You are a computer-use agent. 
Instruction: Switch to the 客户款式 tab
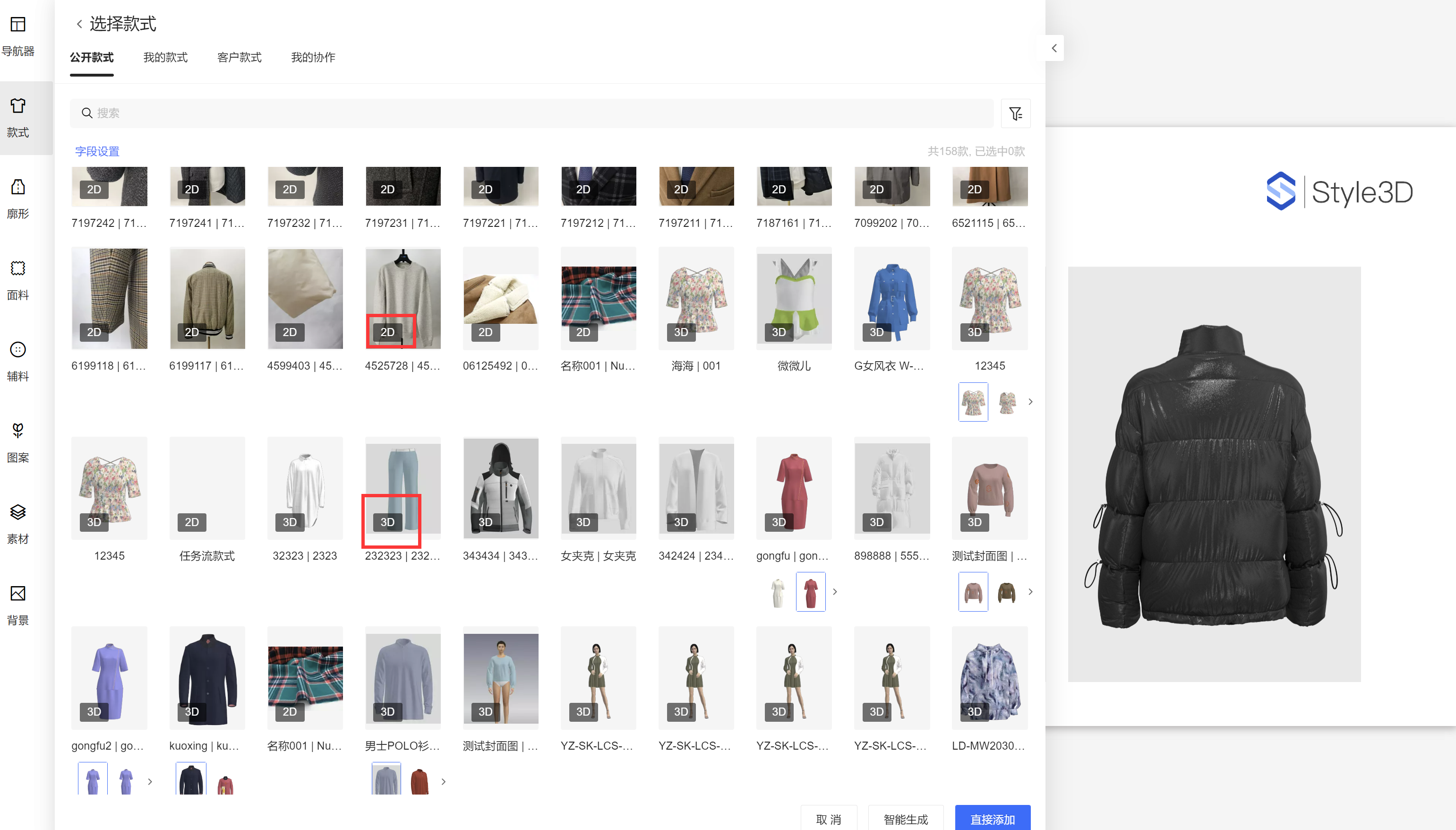click(x=239, y=58)
